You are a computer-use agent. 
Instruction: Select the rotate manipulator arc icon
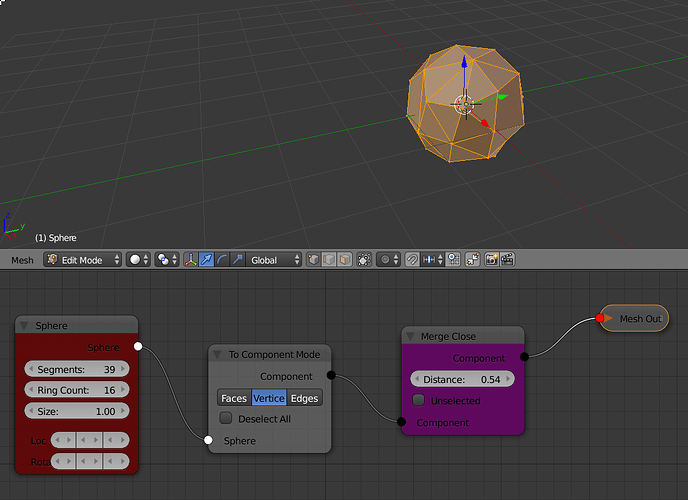(222, 260)
